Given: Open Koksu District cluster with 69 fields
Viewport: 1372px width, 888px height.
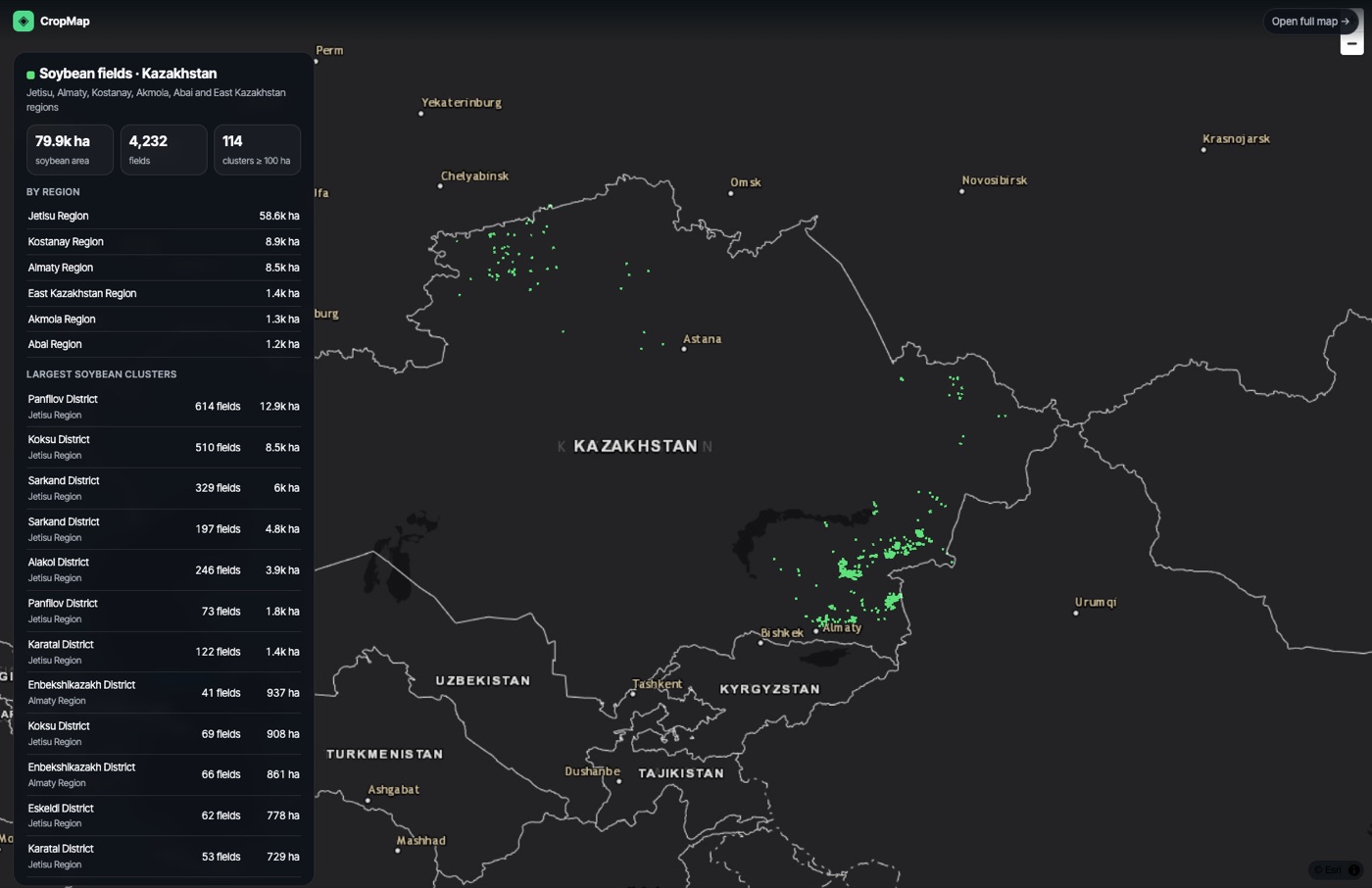Looking at the screenshot, I should pyautogui.click(x=164, y=733).
